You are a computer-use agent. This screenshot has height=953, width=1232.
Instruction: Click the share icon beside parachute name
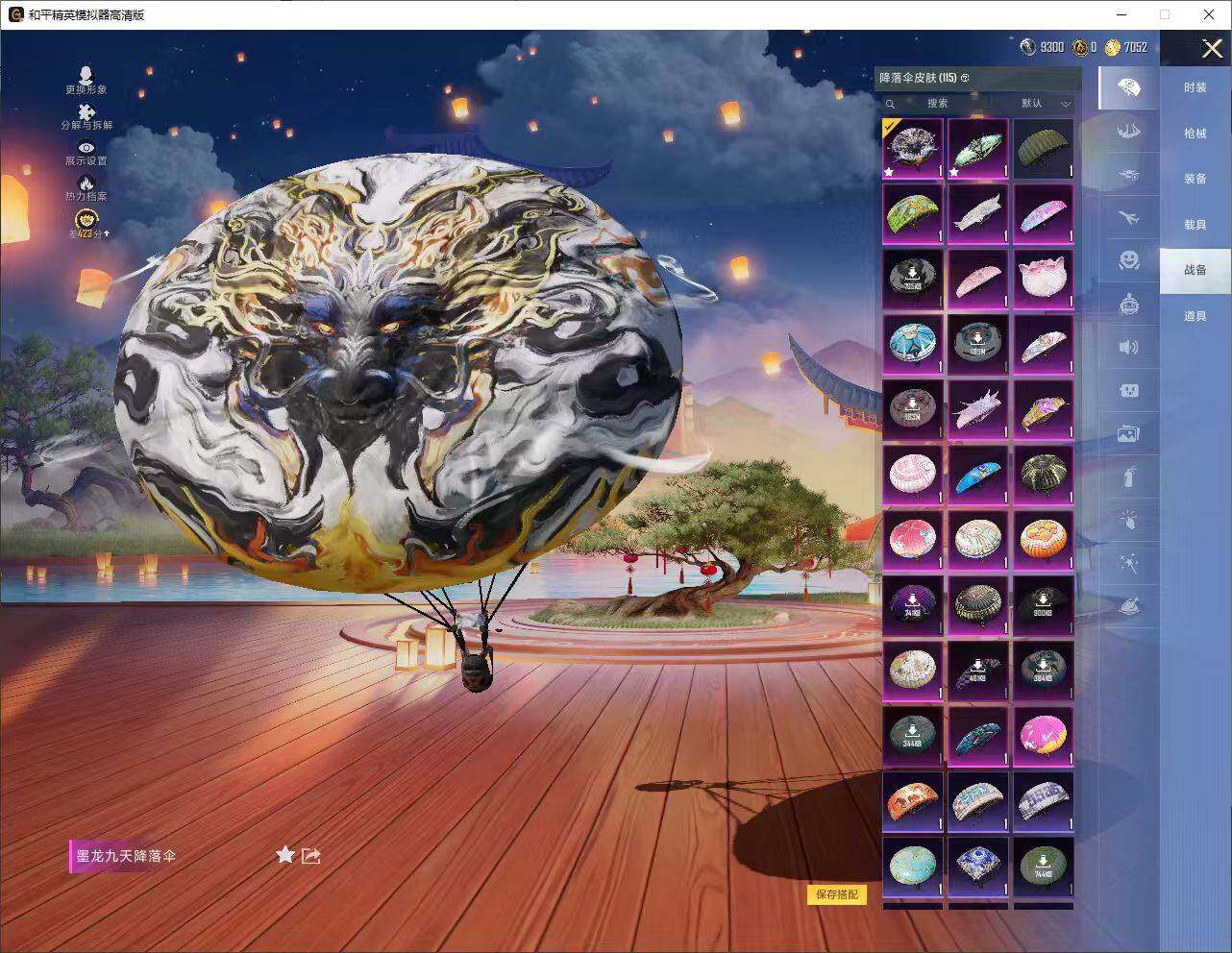pyautogui.click(x=310, y=855)
